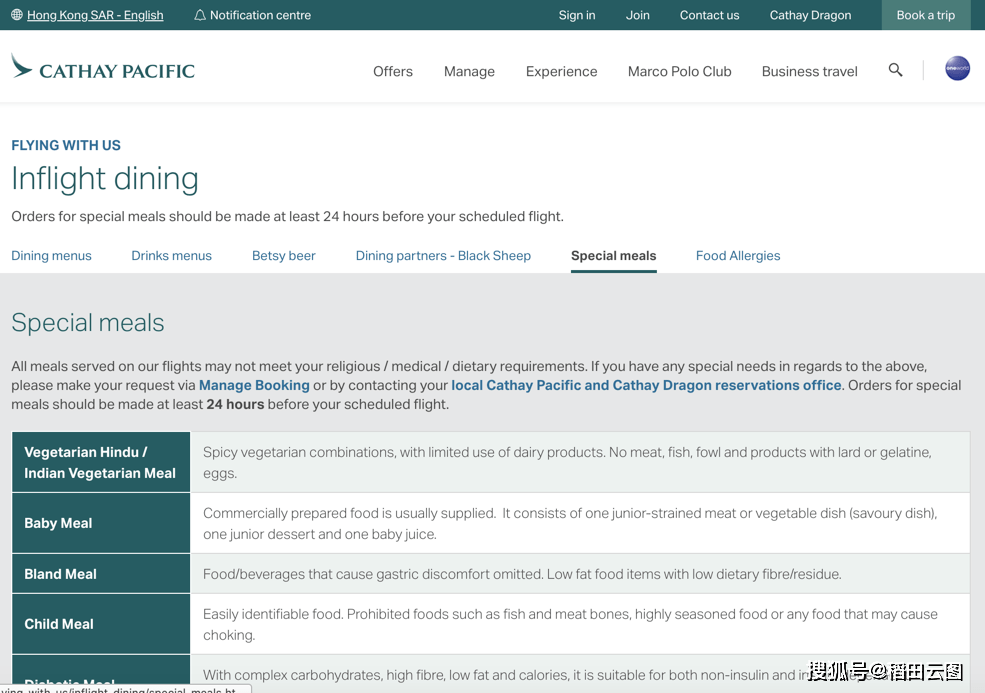Open the Offers menu
The height and width of the screenshot is (693, 985).
[x=393, y=72]
